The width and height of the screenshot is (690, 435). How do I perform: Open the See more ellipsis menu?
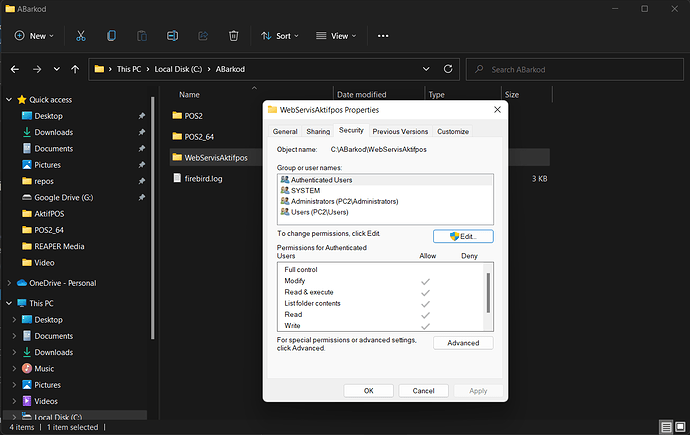coord(383,36)
